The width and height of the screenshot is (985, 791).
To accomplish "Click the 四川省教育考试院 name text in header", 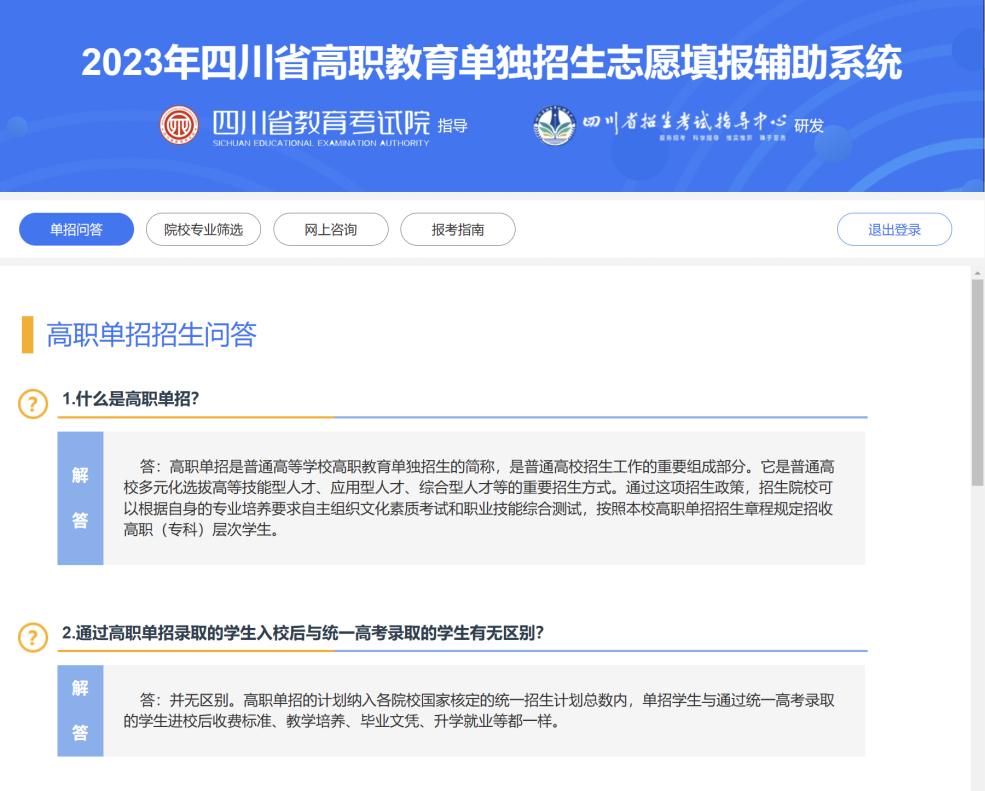I will coord(320,124).
